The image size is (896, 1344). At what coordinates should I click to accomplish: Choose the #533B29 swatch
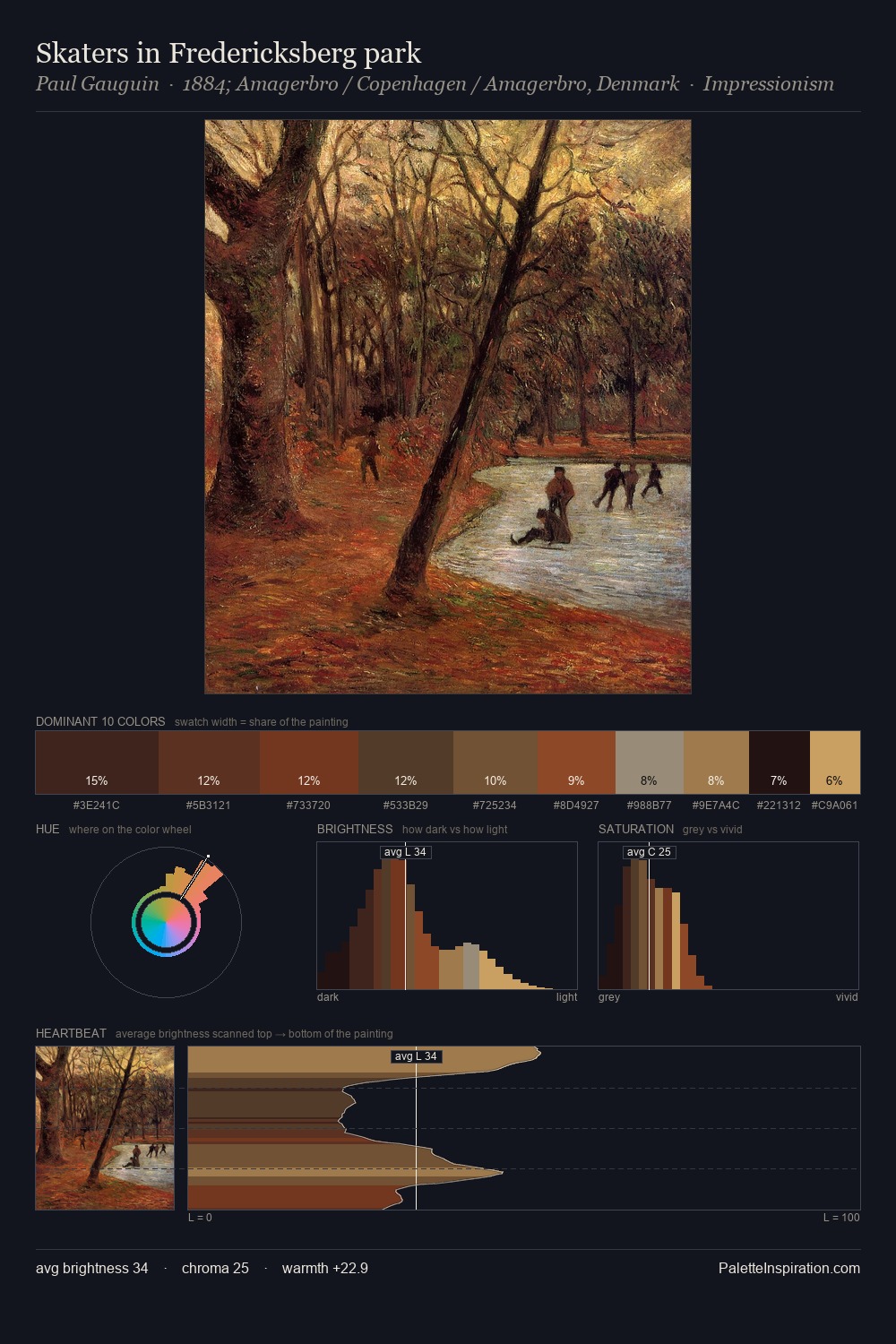pos(406,762)
